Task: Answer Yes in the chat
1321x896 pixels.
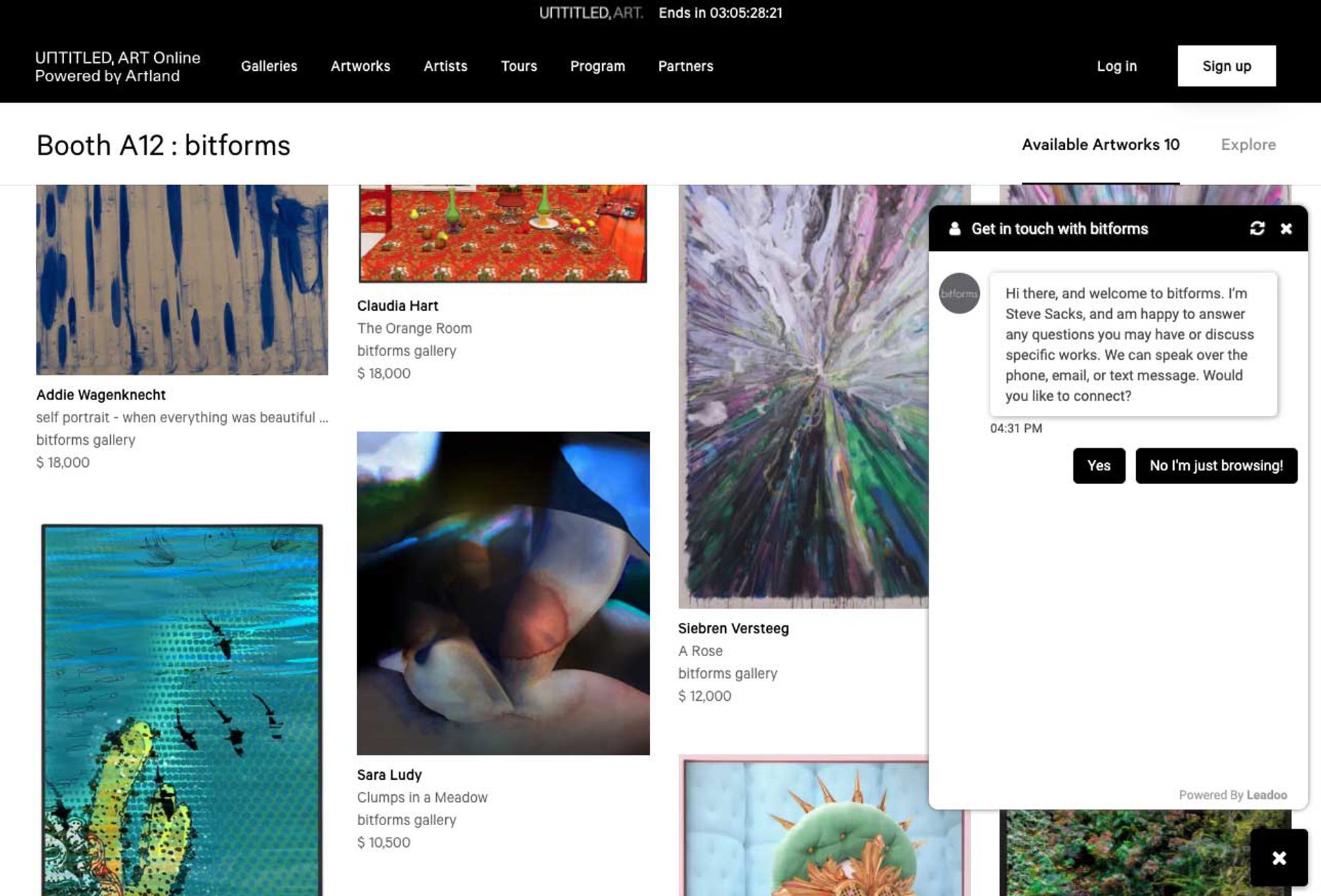Action: (x=1099, y=466)
